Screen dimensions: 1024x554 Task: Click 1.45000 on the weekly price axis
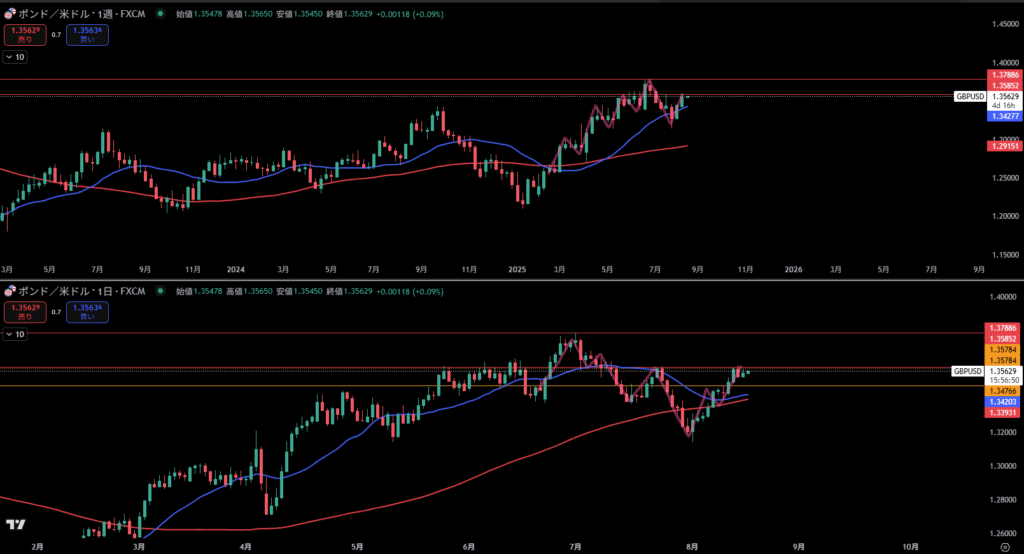[1005, 24]
